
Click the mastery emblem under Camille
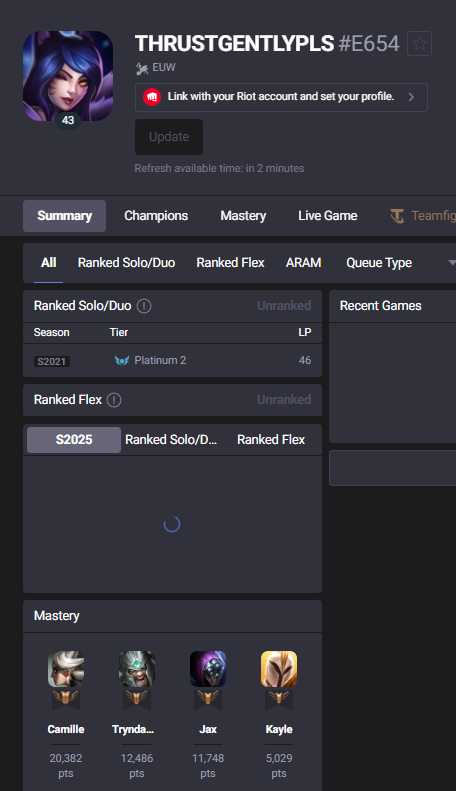(x=66, y=699)
